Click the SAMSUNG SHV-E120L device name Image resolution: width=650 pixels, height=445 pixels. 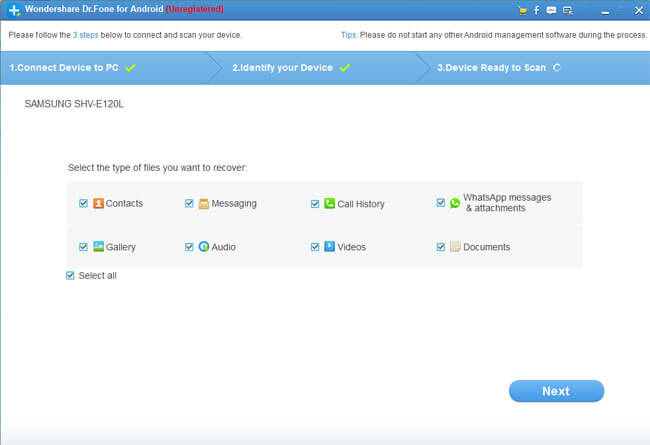point(74,104)
